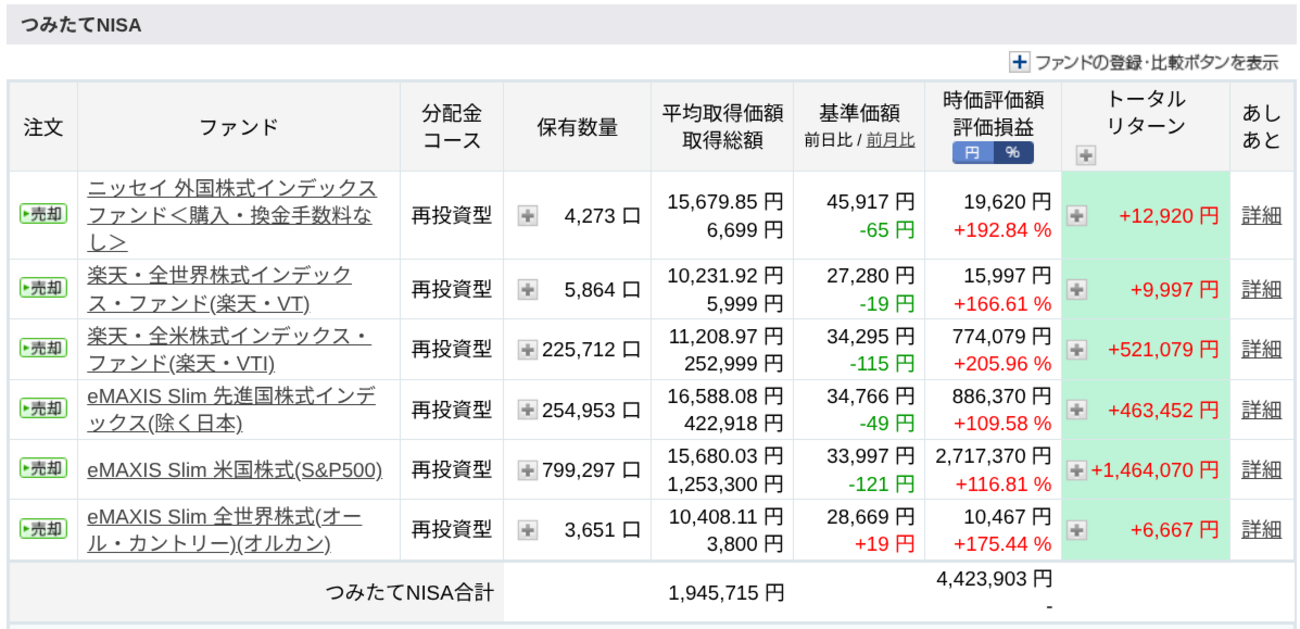
Task: Click 売却 for eMAXIS Slim 先進国株式
Action: point(43,408)
